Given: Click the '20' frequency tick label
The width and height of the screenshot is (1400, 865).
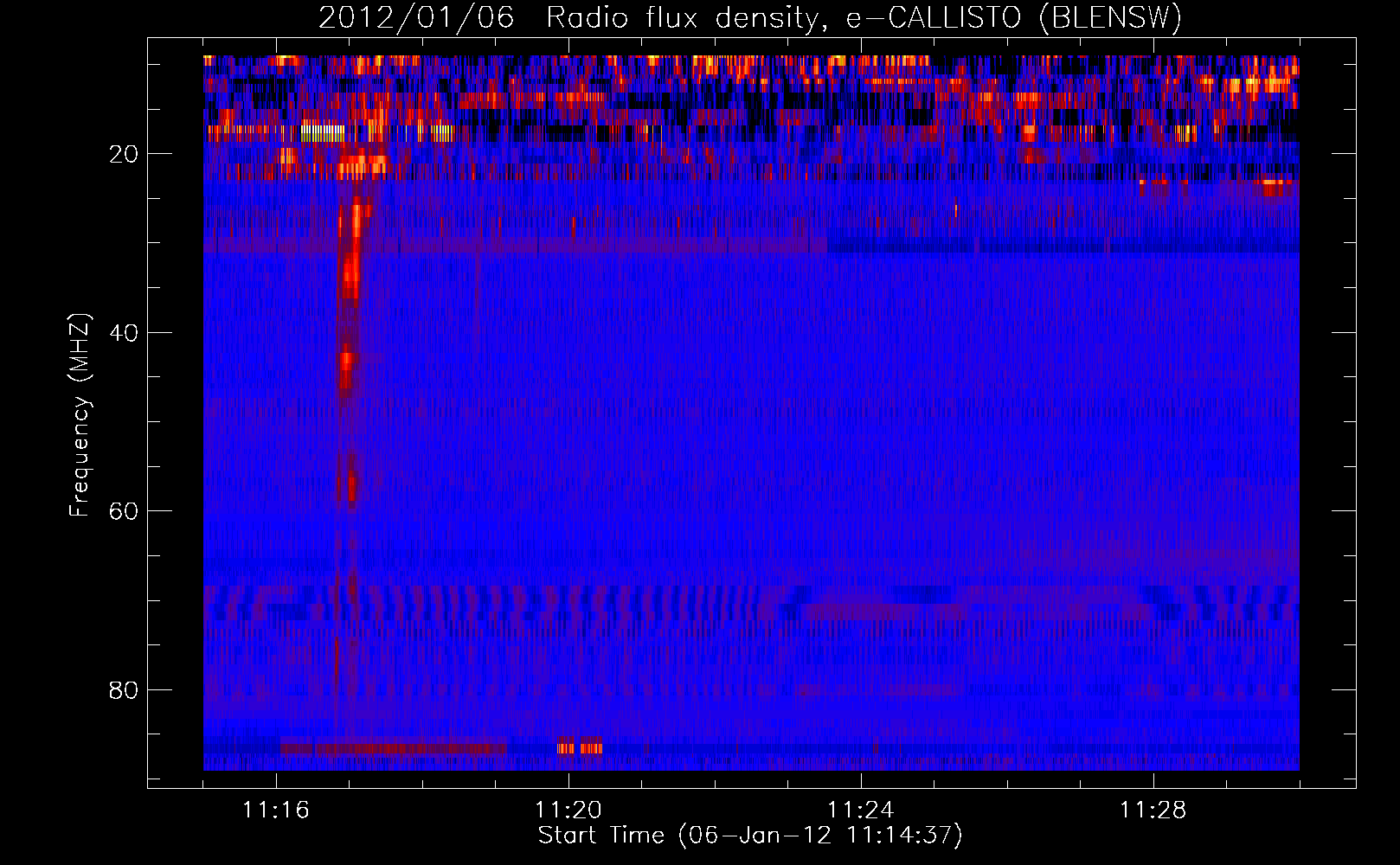Looking at the screenshot, I should coord(124,154).
